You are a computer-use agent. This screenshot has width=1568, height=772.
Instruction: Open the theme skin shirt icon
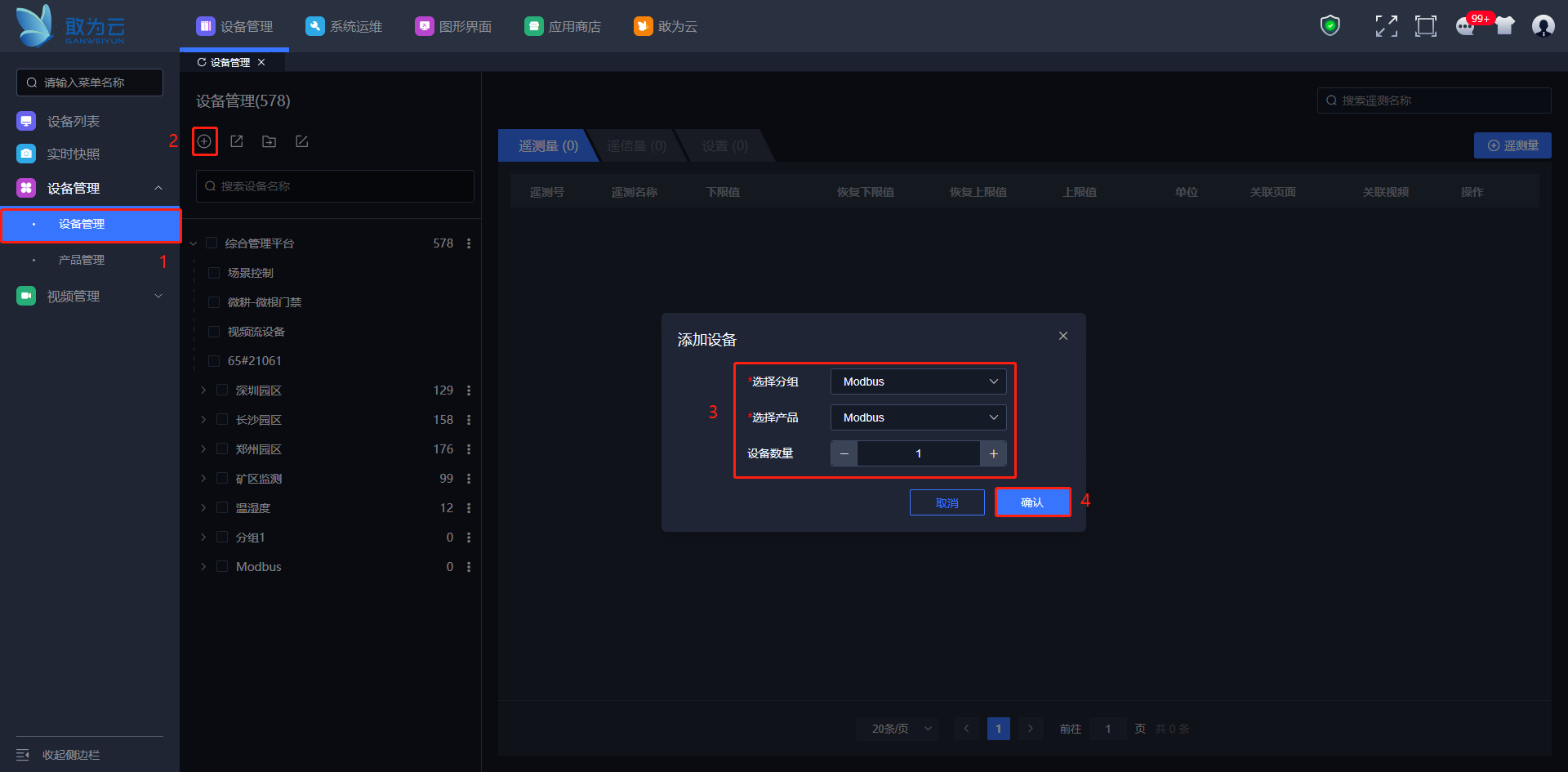1504,26
